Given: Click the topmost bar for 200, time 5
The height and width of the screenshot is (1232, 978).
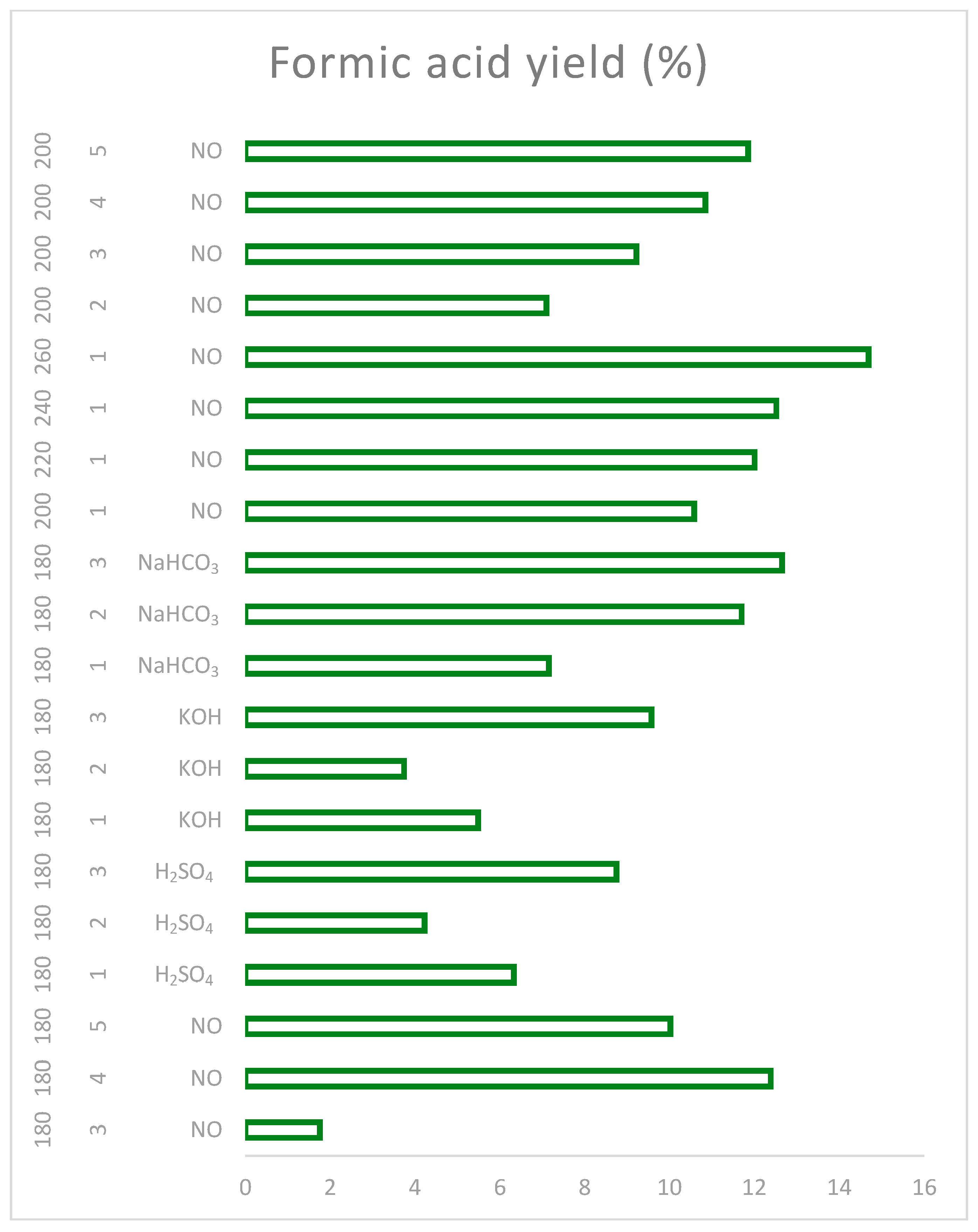Looking at the screenshot, I should pos(497,152).
